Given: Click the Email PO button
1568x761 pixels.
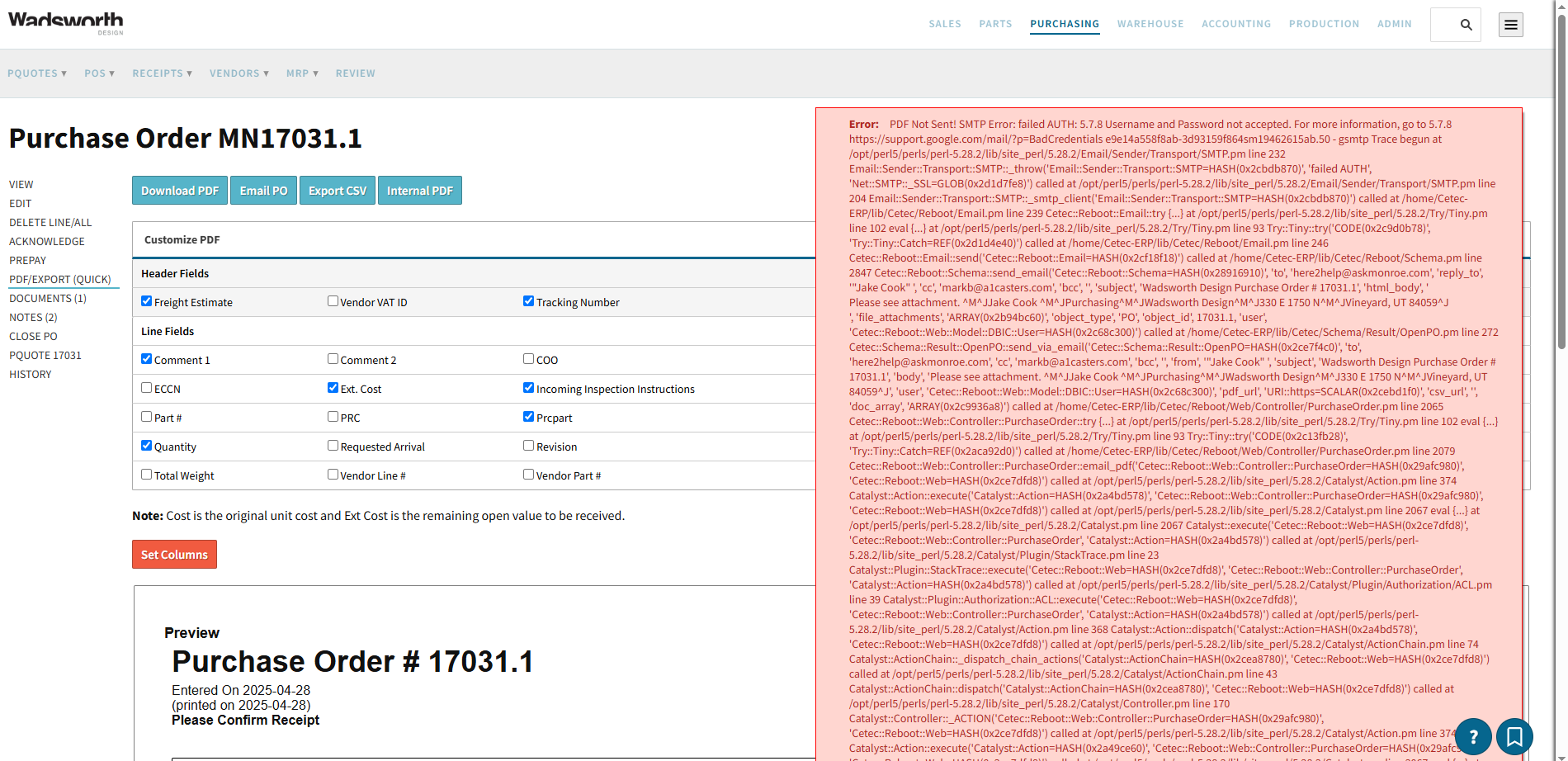Looking at the screenshot, I should [x=263, y=191].
